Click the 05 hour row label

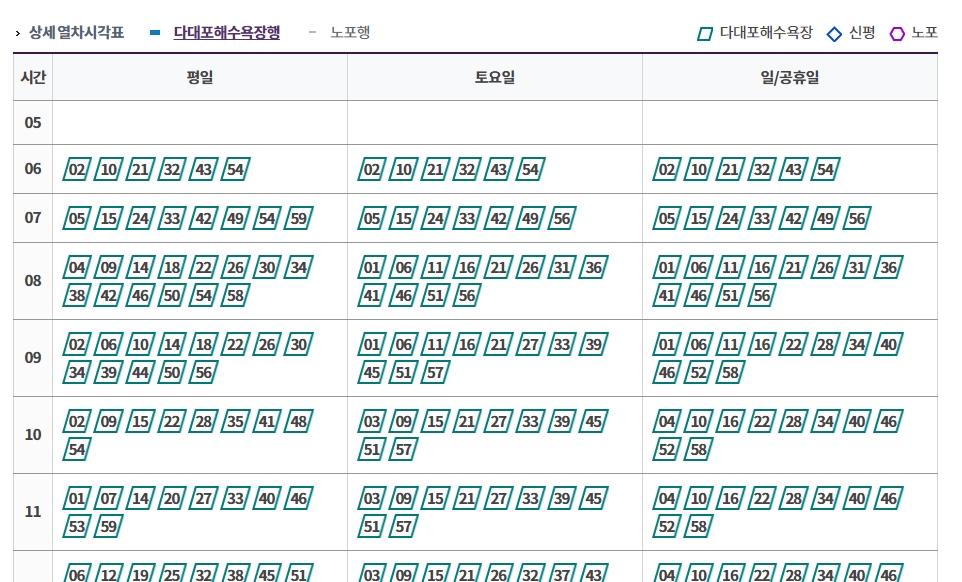33,123
